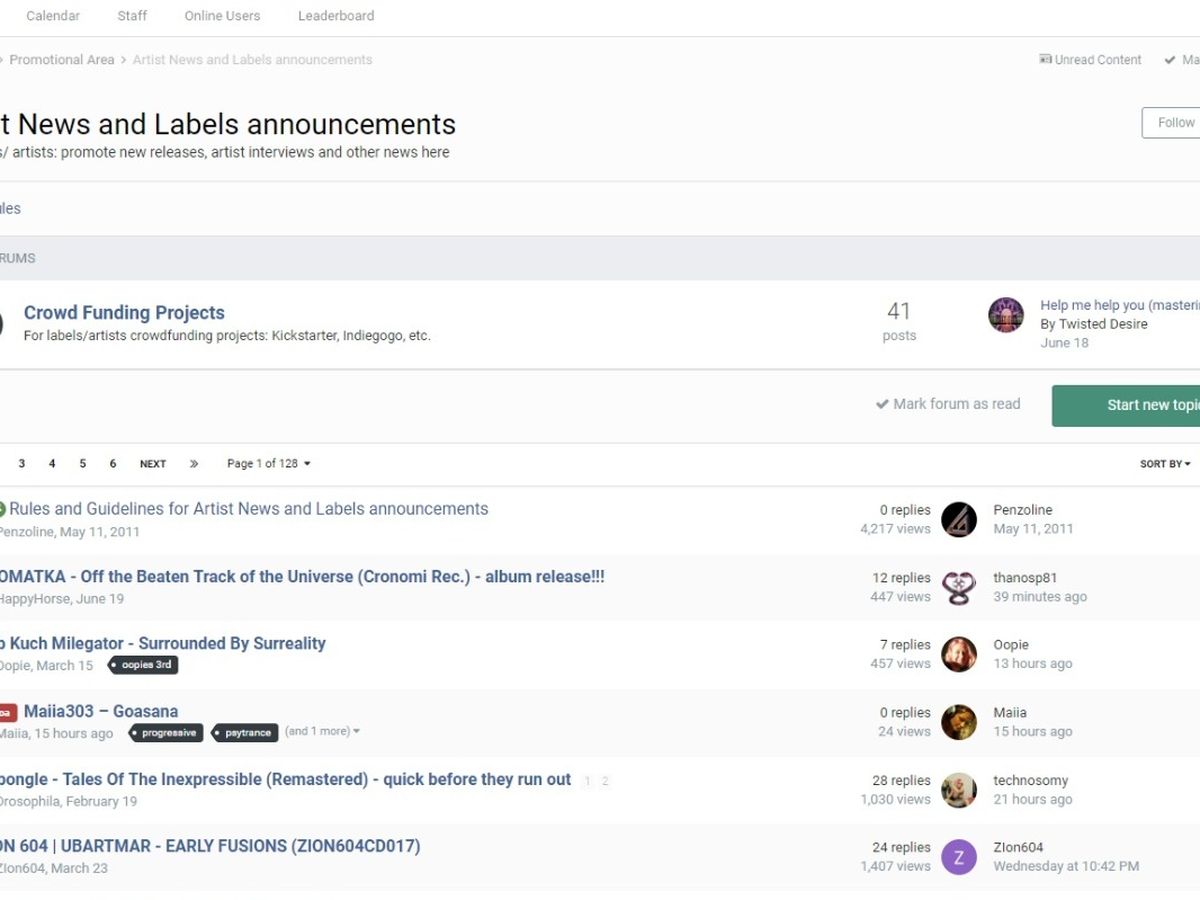Screen dimensions: 1200x900
Task: Click Zion604's purple Z avatar
Action: click(959, 857)
